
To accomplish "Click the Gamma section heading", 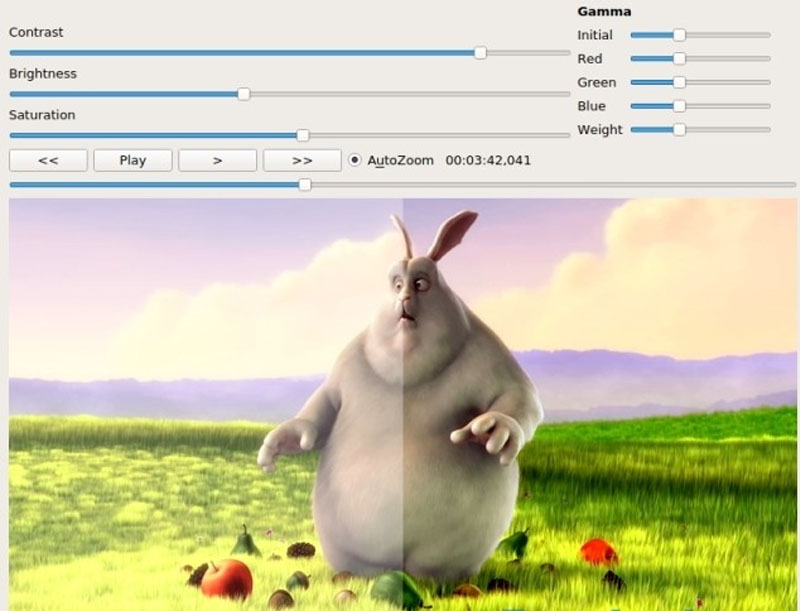I will coord(603,11).
